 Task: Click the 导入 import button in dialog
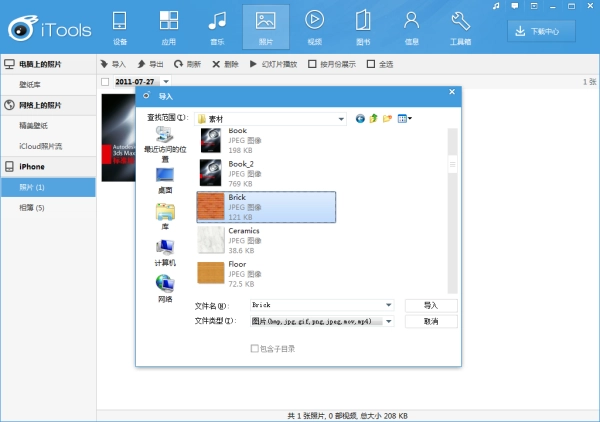pos(431,305)
